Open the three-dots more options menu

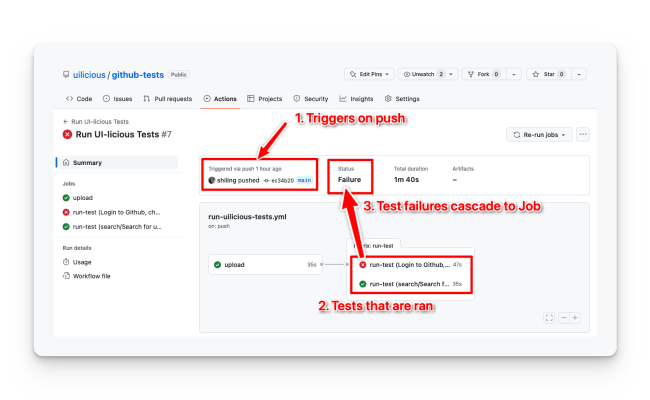point(583,134)
